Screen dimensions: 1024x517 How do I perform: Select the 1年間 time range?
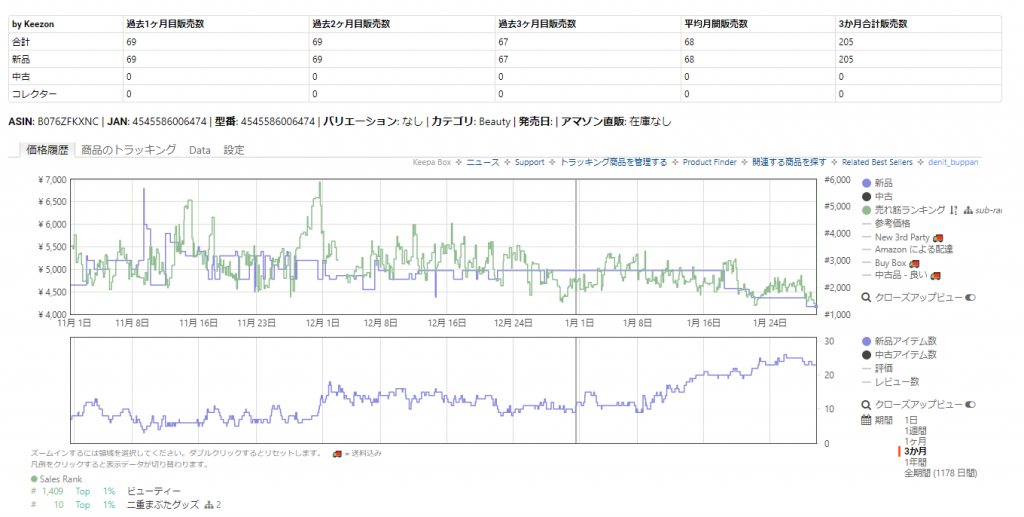916,461
